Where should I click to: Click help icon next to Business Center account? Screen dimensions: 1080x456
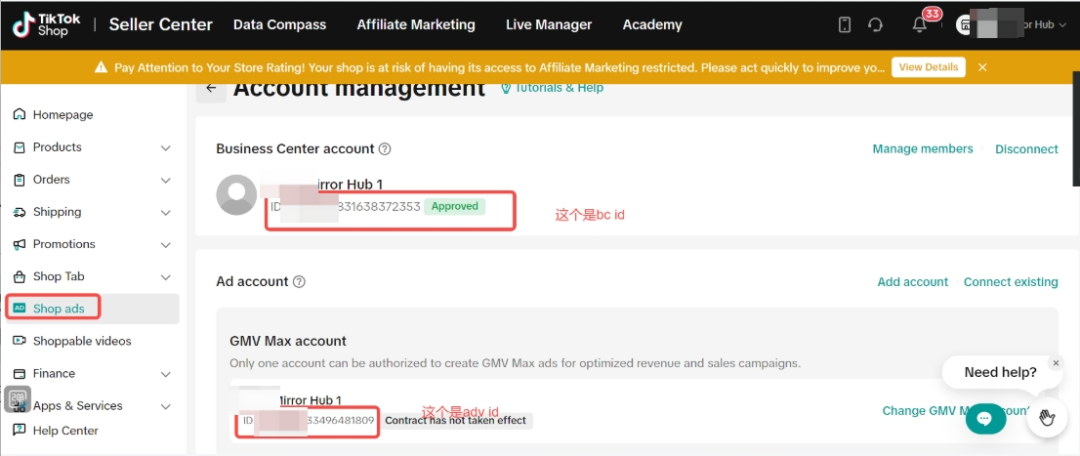[385, 149]
